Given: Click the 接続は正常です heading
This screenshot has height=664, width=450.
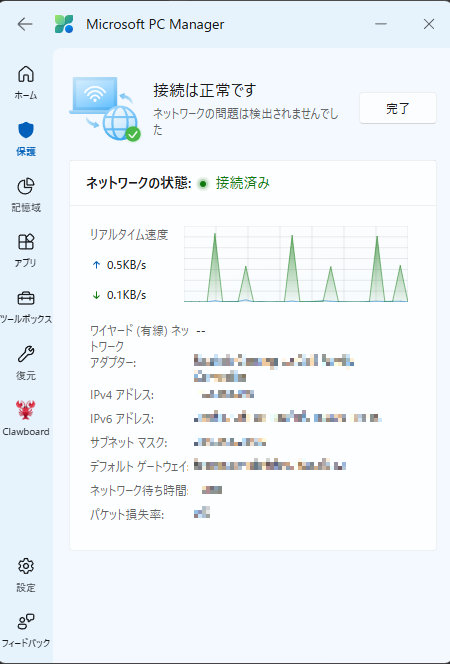Looking at the screenshot, I should pyautogui.click(x=205, y=90).
